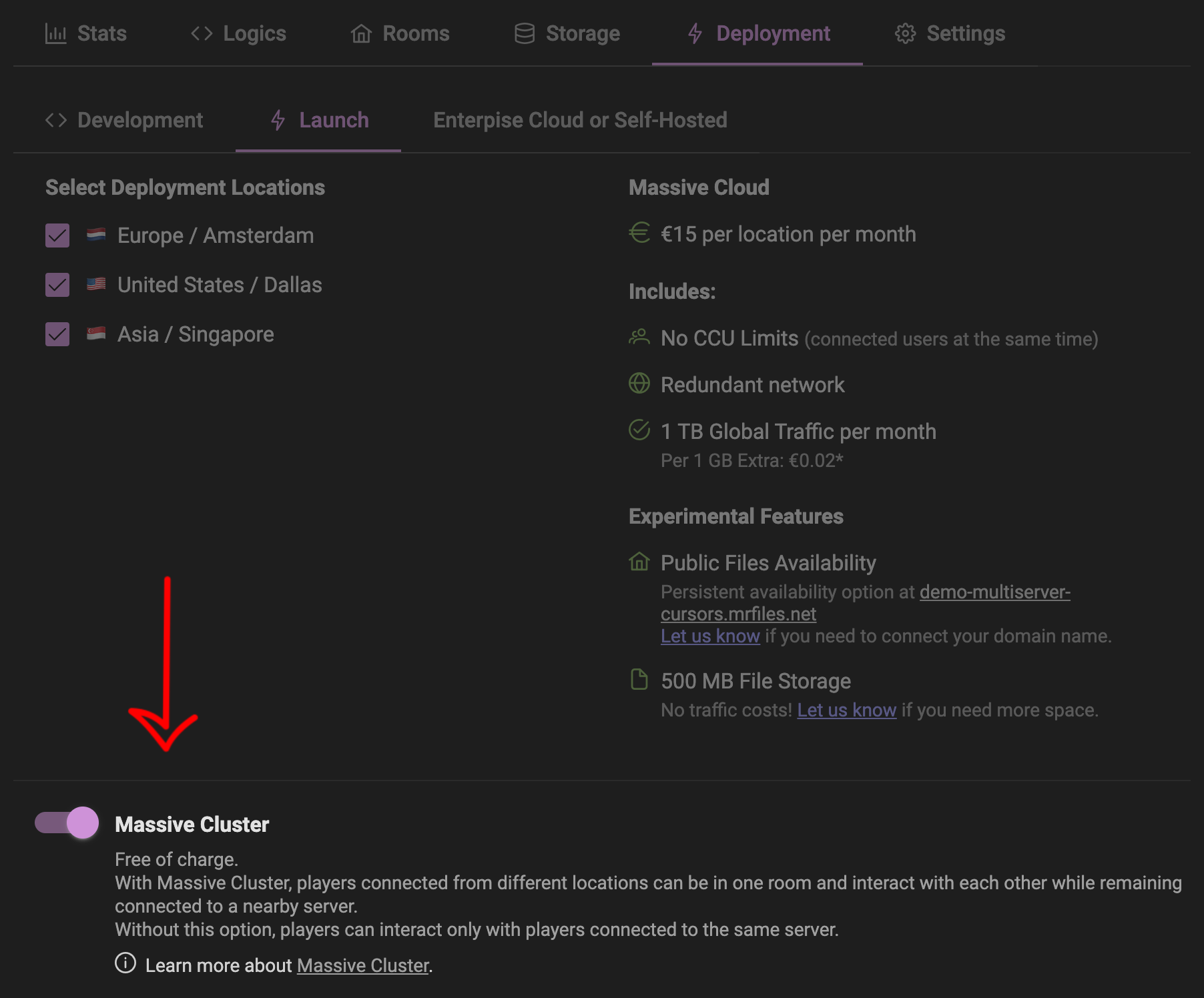Viewport: 1204px width, 998px height.
Task: Click the Experimental Features heading
Action: tap(736, 516)
